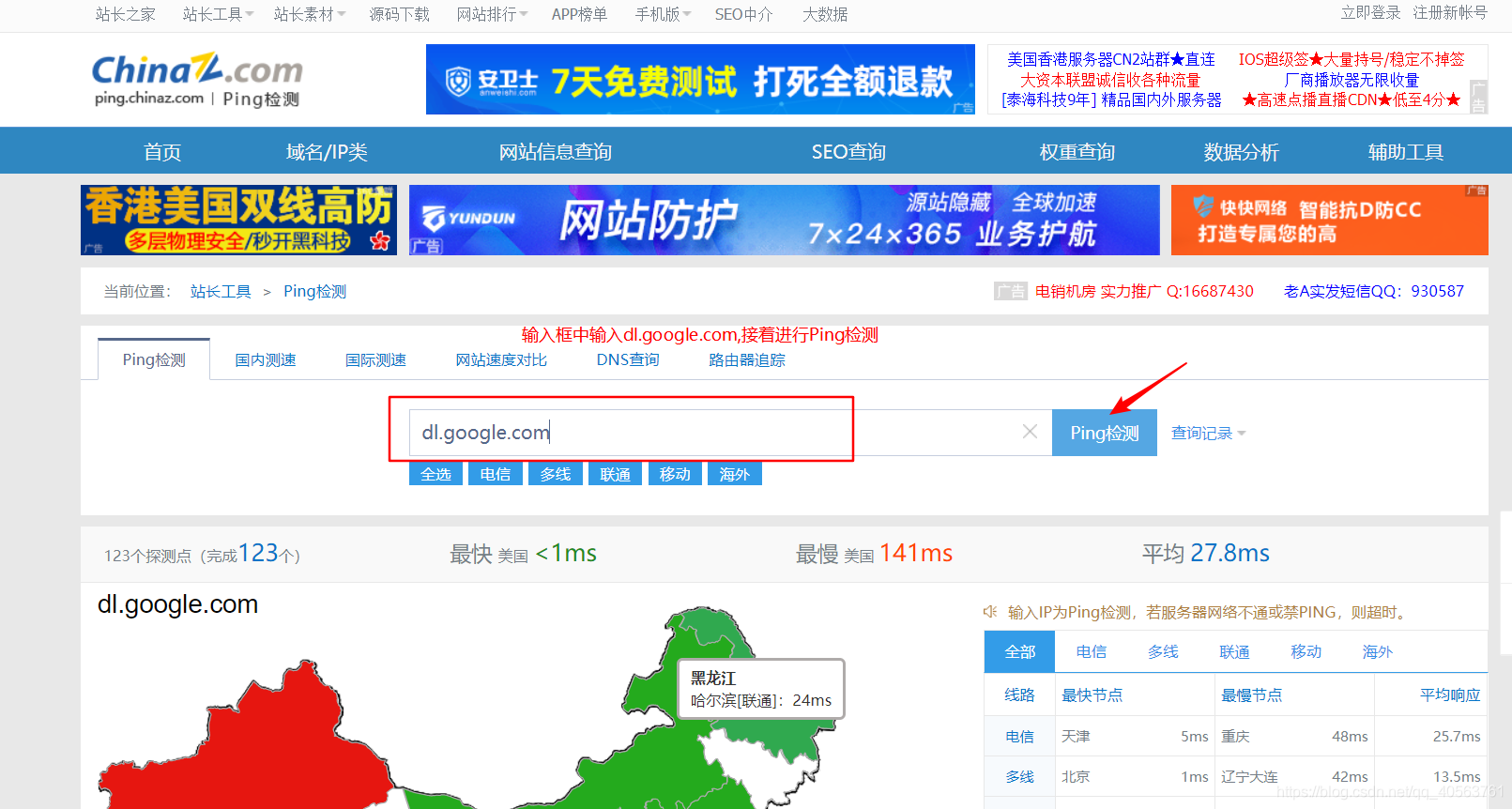Screen dimensions: 1512x809
Task: Open 网站信息查询 navigation menu
Action: pyautogui.click(x=556, y=151)
